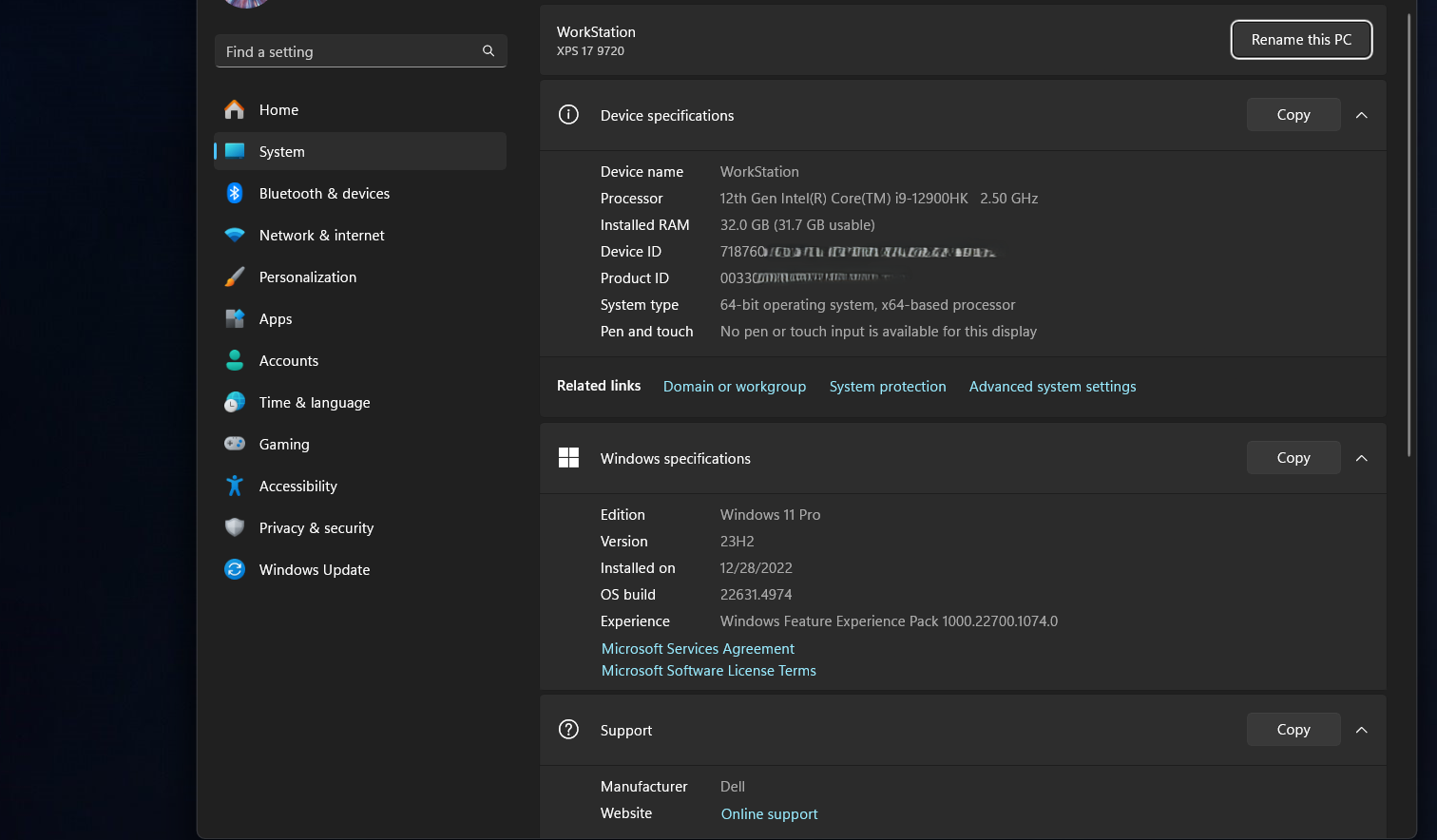The width and height of the screenshot is (1437, 840).
Task: Click the Installed RAM value 32.0 GB
Action: coord(797,225)
